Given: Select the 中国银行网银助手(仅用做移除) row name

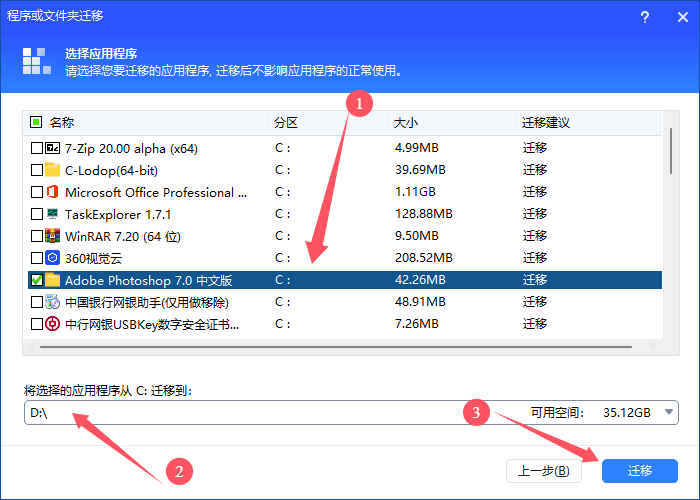Looking at the screenshot, I should pos(147,302).
